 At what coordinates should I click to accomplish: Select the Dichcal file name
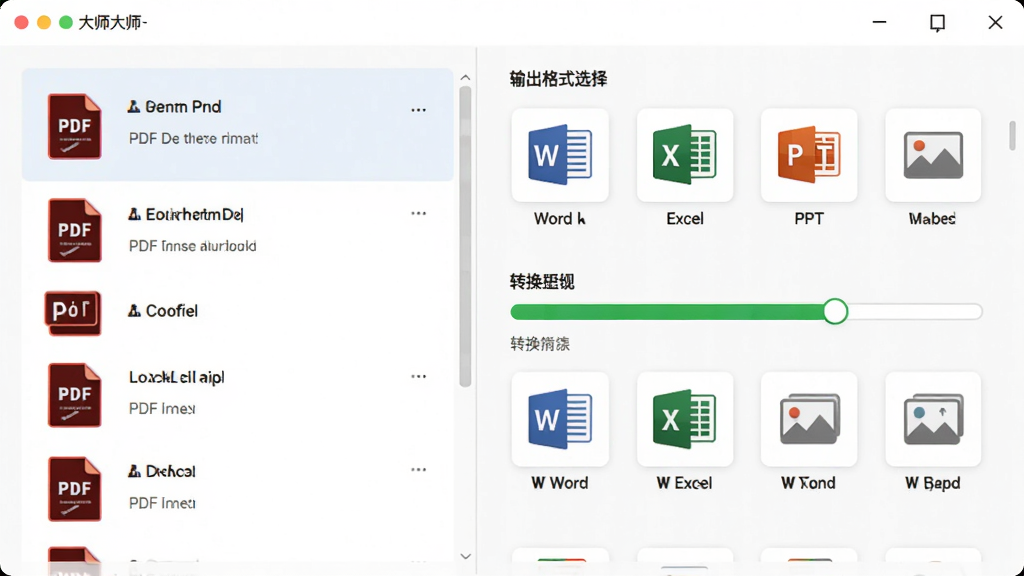tap(170, 471)
